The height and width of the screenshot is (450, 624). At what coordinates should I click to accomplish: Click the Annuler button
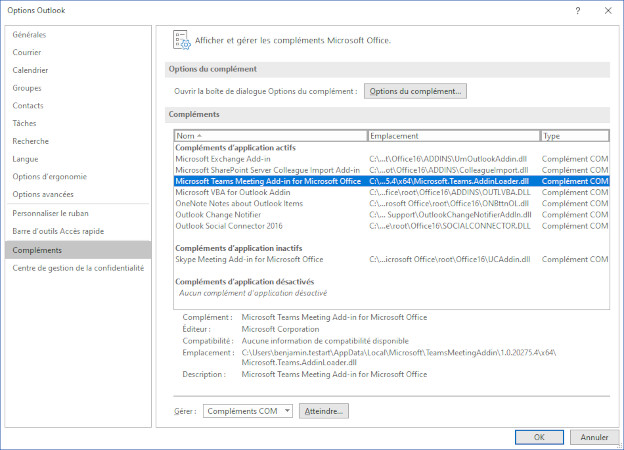[594, 437]
